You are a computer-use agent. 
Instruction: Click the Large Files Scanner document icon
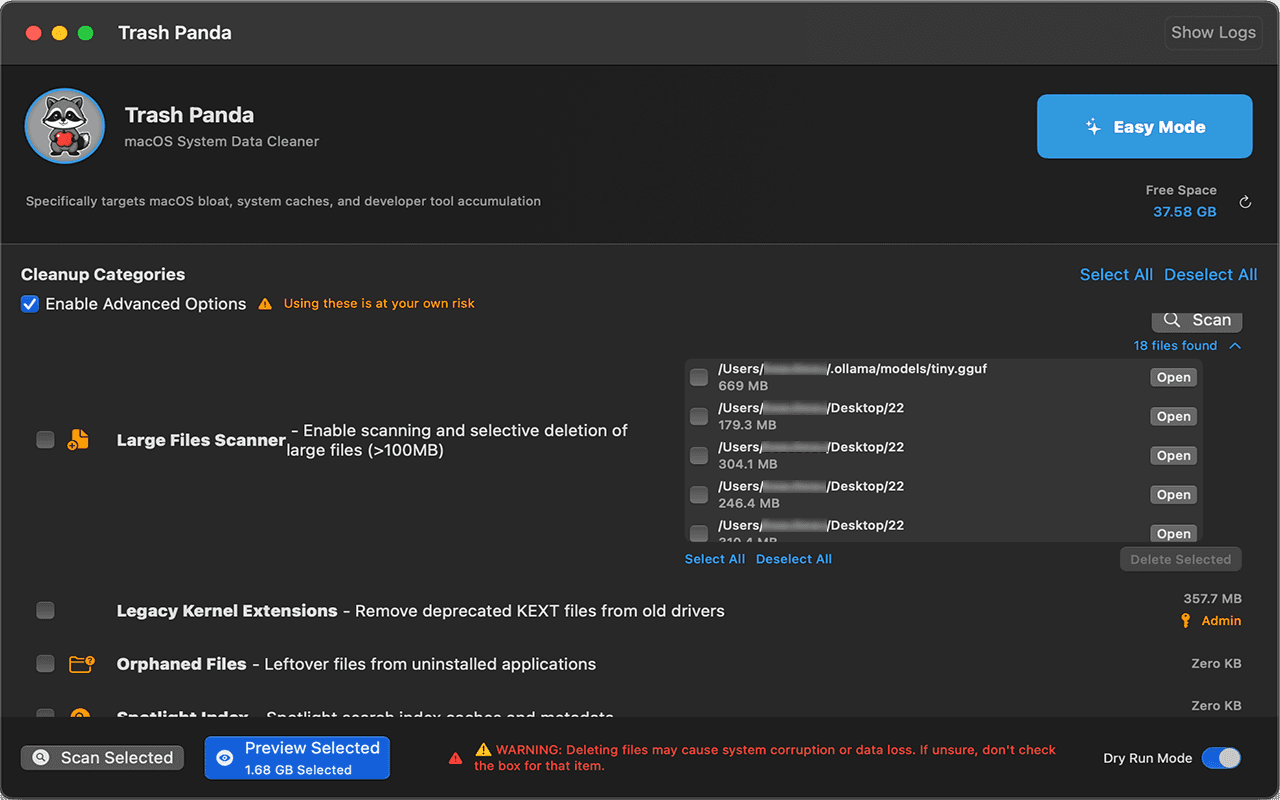(x=78, y=439)
